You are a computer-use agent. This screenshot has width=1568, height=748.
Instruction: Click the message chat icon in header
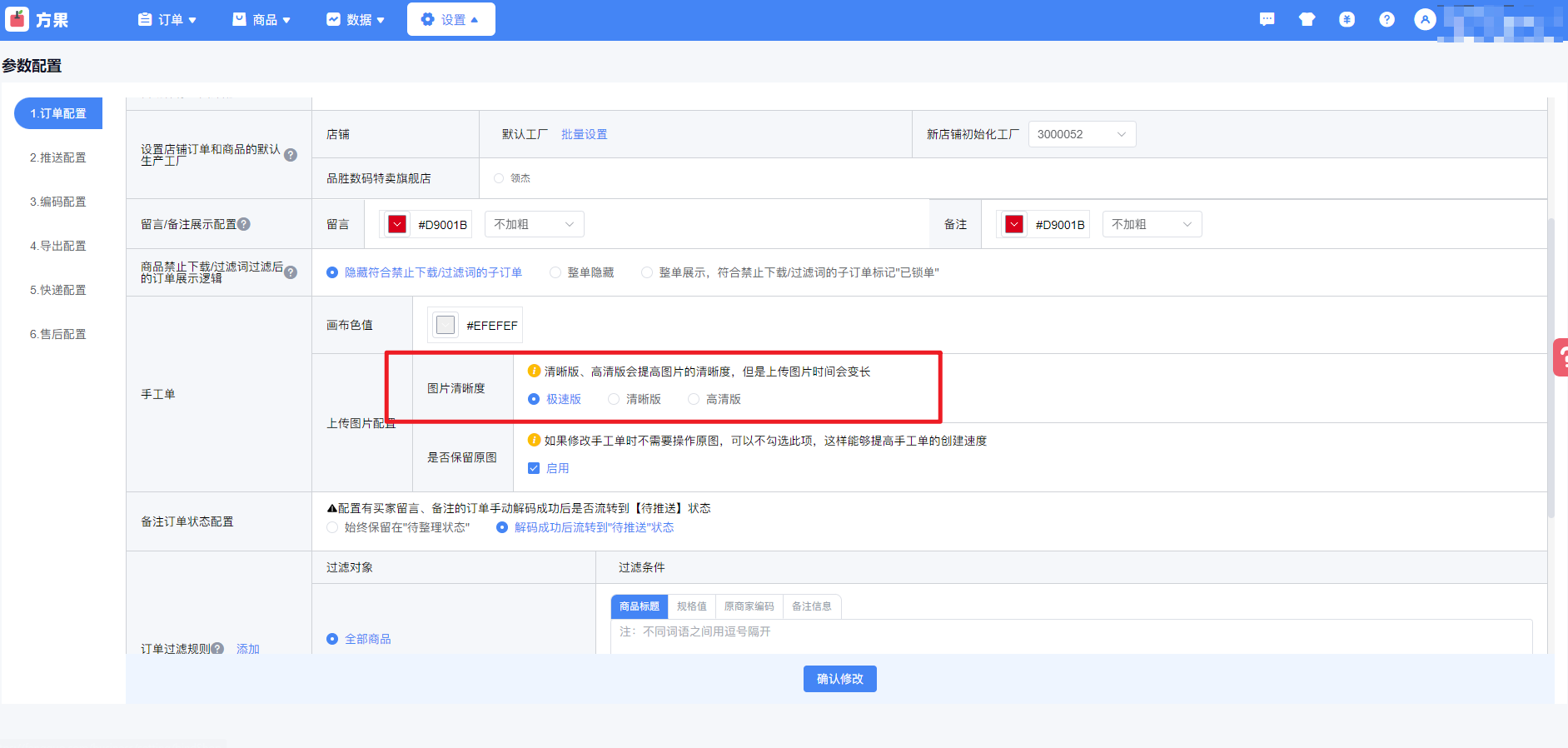pos(1267,19)
